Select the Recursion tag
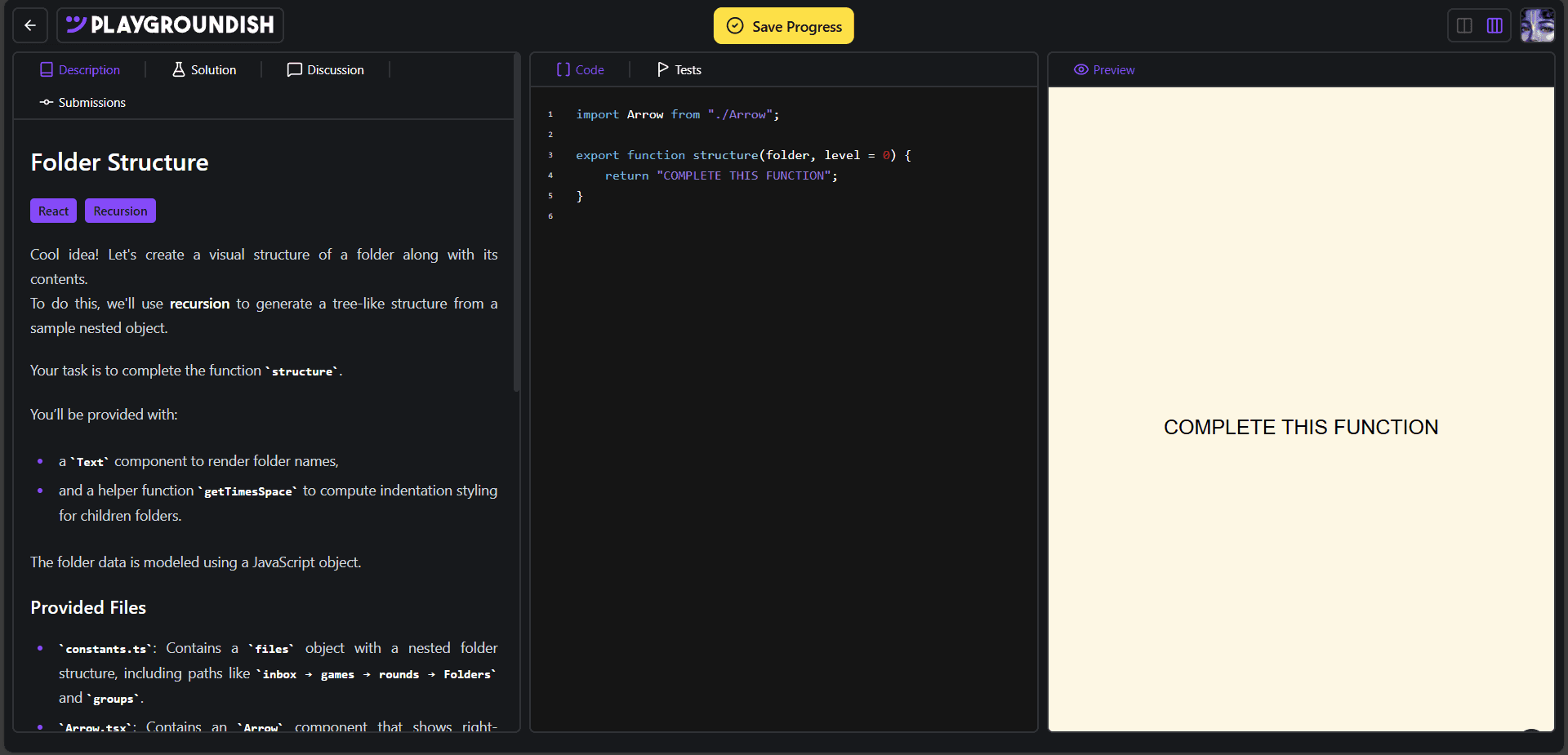 click(x=120, y=211)
